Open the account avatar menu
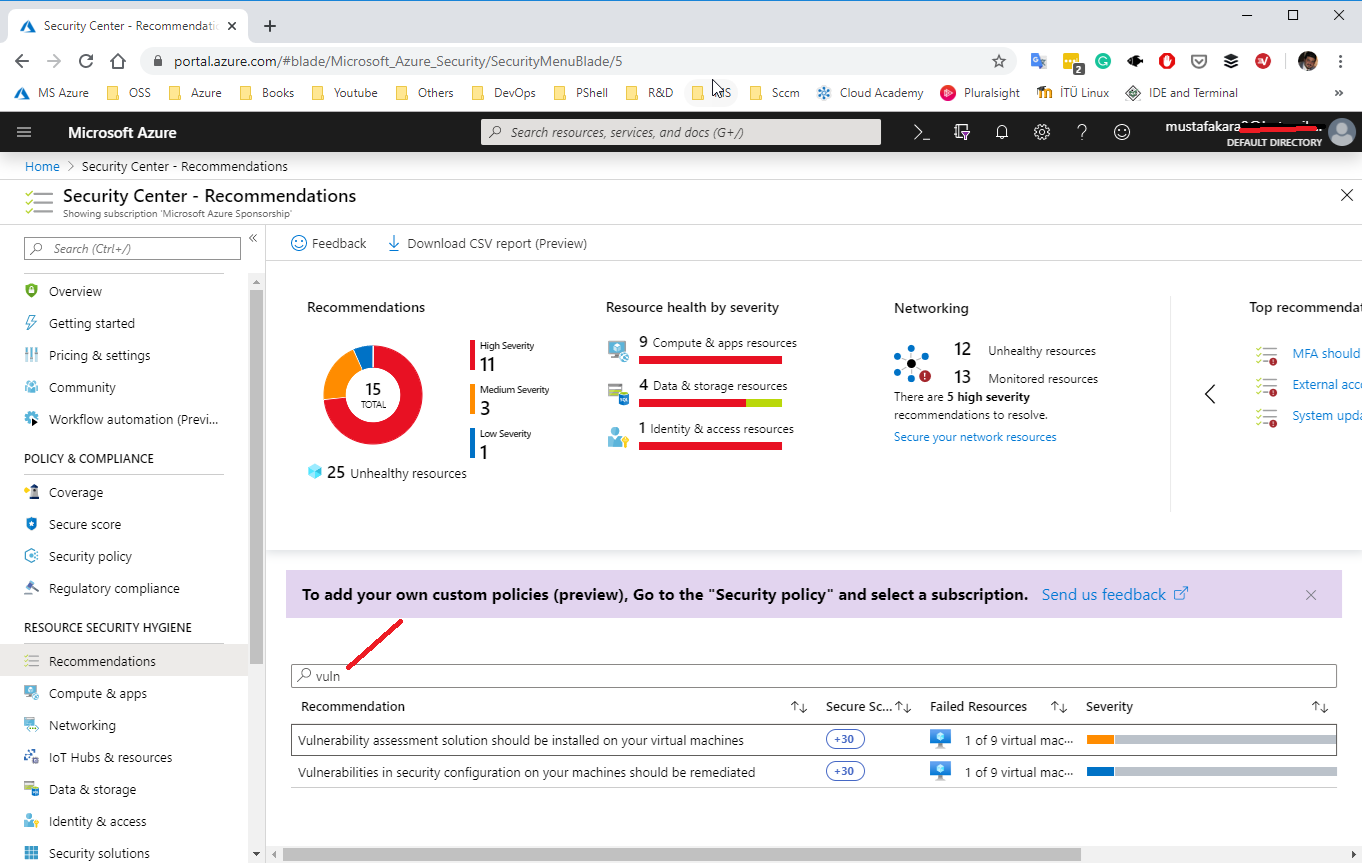Image resolution: width=1362 pixels, height=863 pixels. click(x=1342, y=132)
